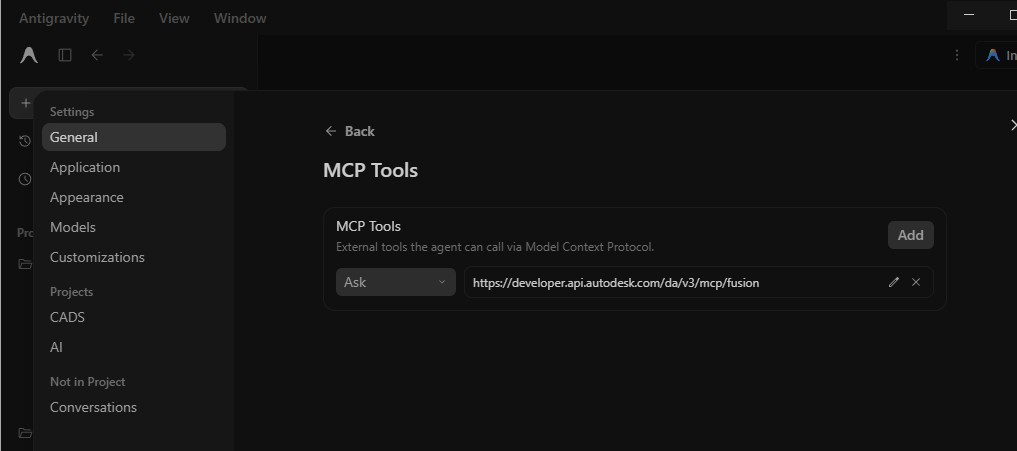
Task: Toggle the sidebar panel icon
Action: (x=65, y=55)
